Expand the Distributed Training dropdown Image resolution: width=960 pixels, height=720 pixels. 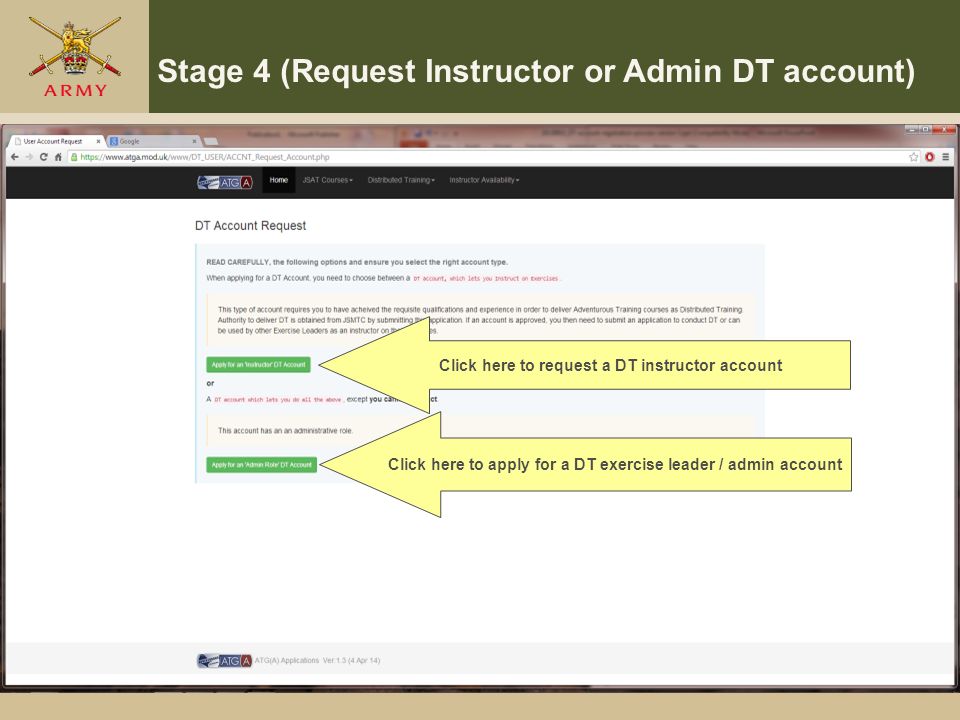coord(401,180)
